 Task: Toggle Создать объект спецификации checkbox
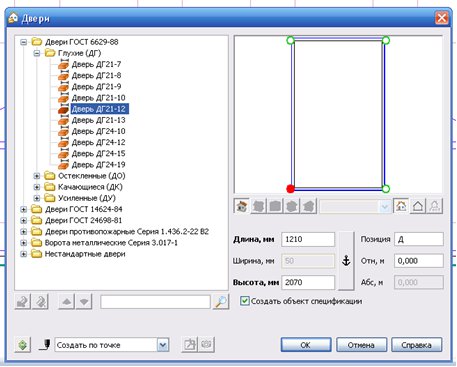[x=245, y=301]
